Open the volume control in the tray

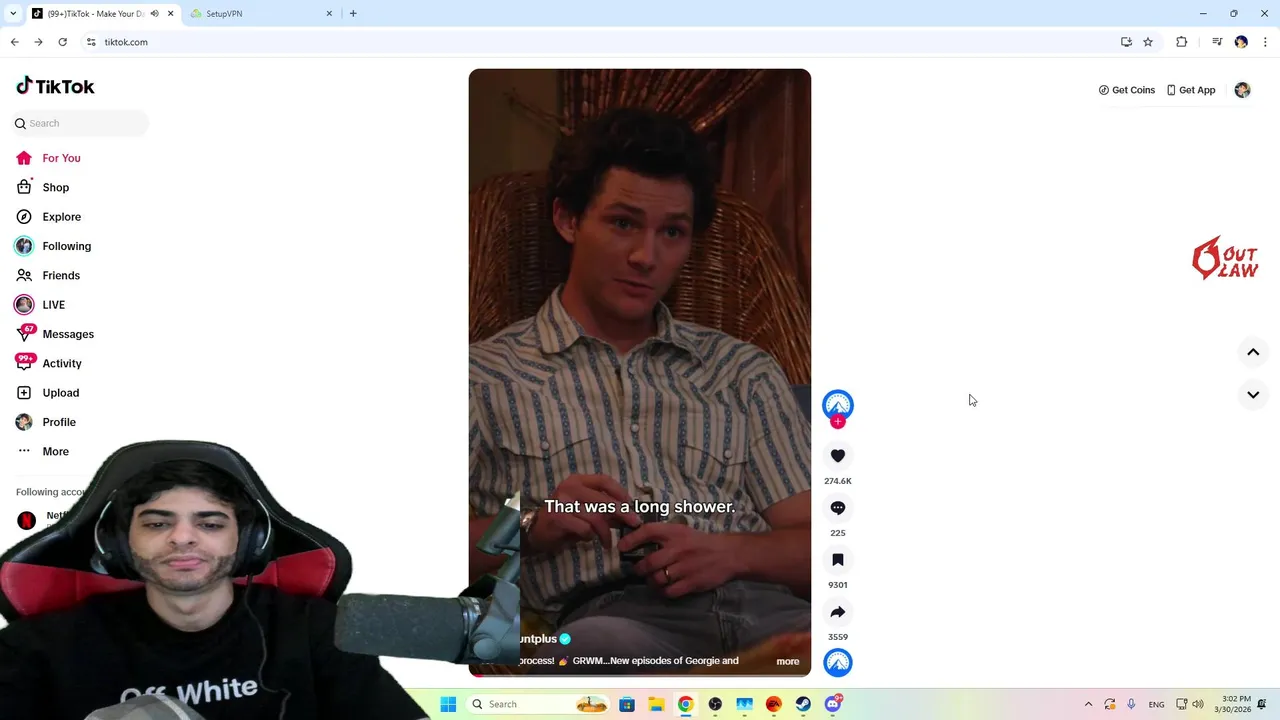pos(1198,704)
